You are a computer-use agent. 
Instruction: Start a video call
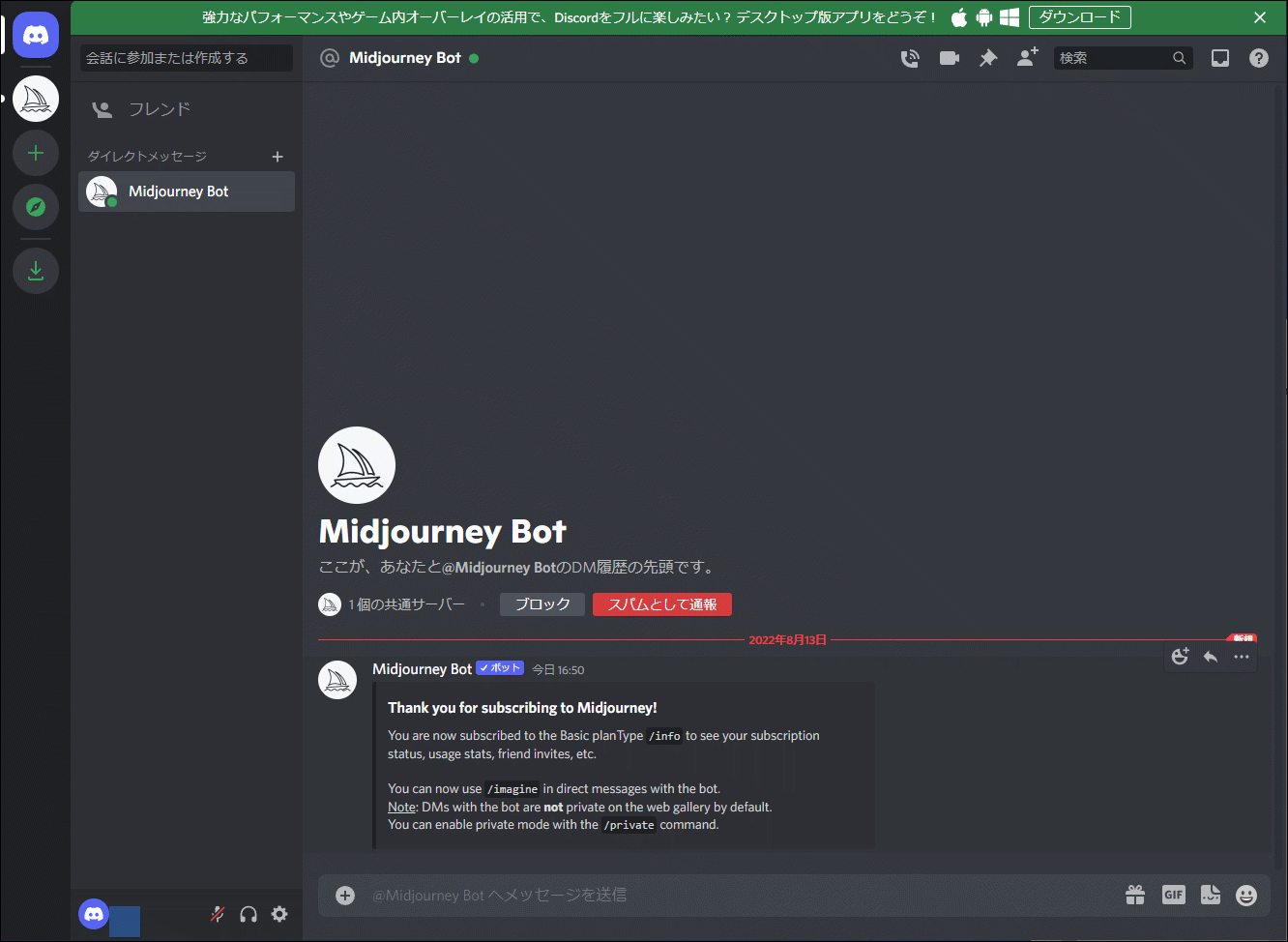(x=950, y=58)
